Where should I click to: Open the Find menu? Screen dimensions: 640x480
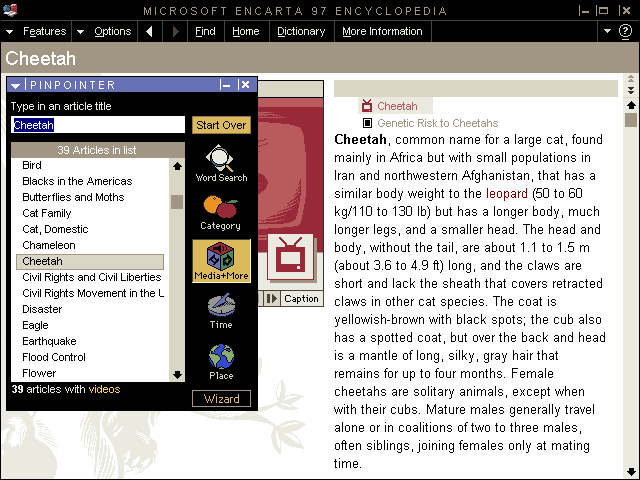click(x=205, y=31)
